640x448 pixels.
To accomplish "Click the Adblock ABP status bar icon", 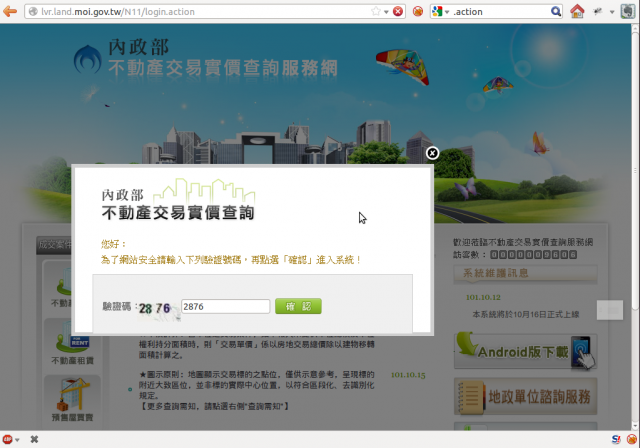I will click(7, 439).
